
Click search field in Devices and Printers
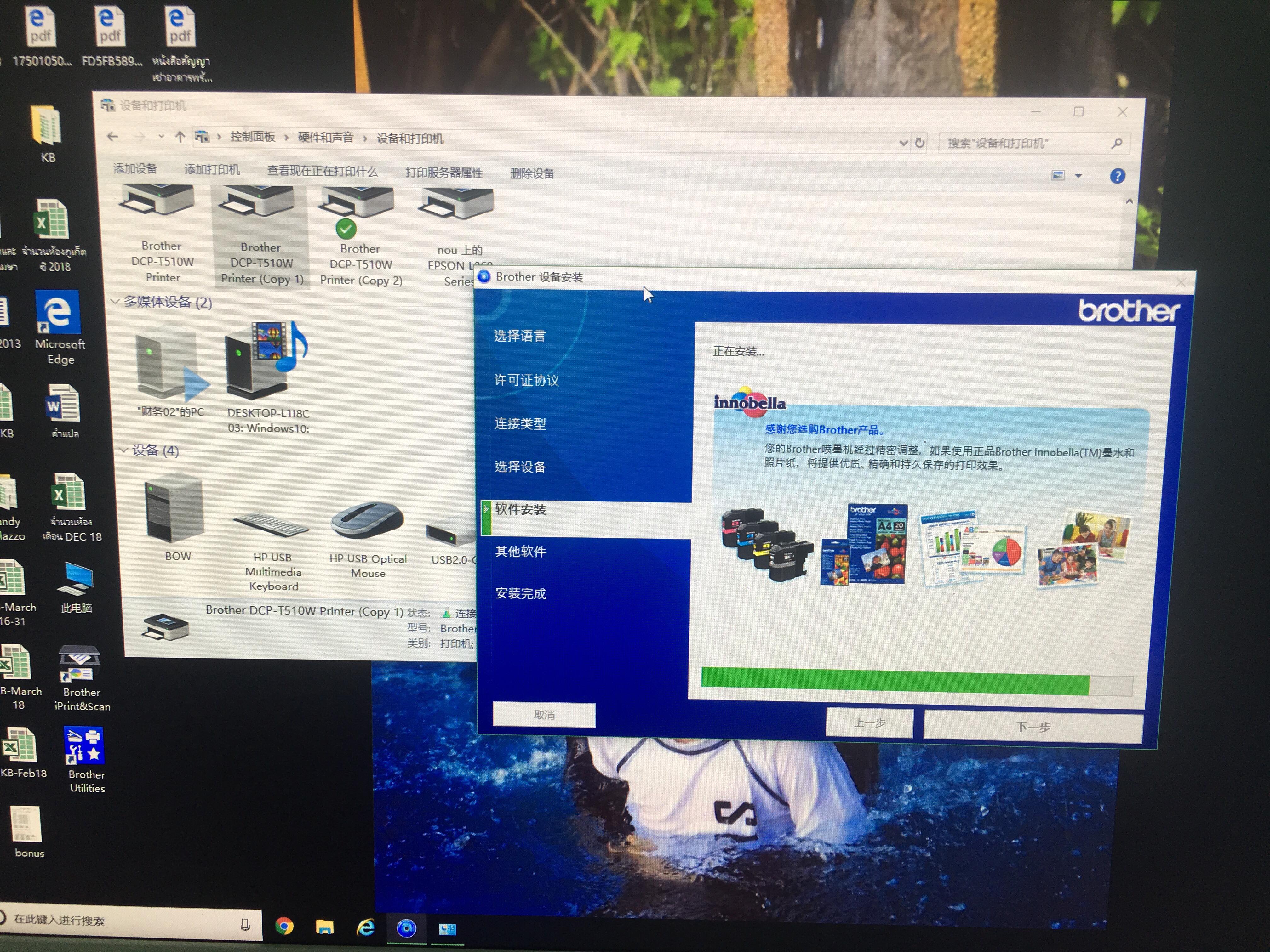1033,143
